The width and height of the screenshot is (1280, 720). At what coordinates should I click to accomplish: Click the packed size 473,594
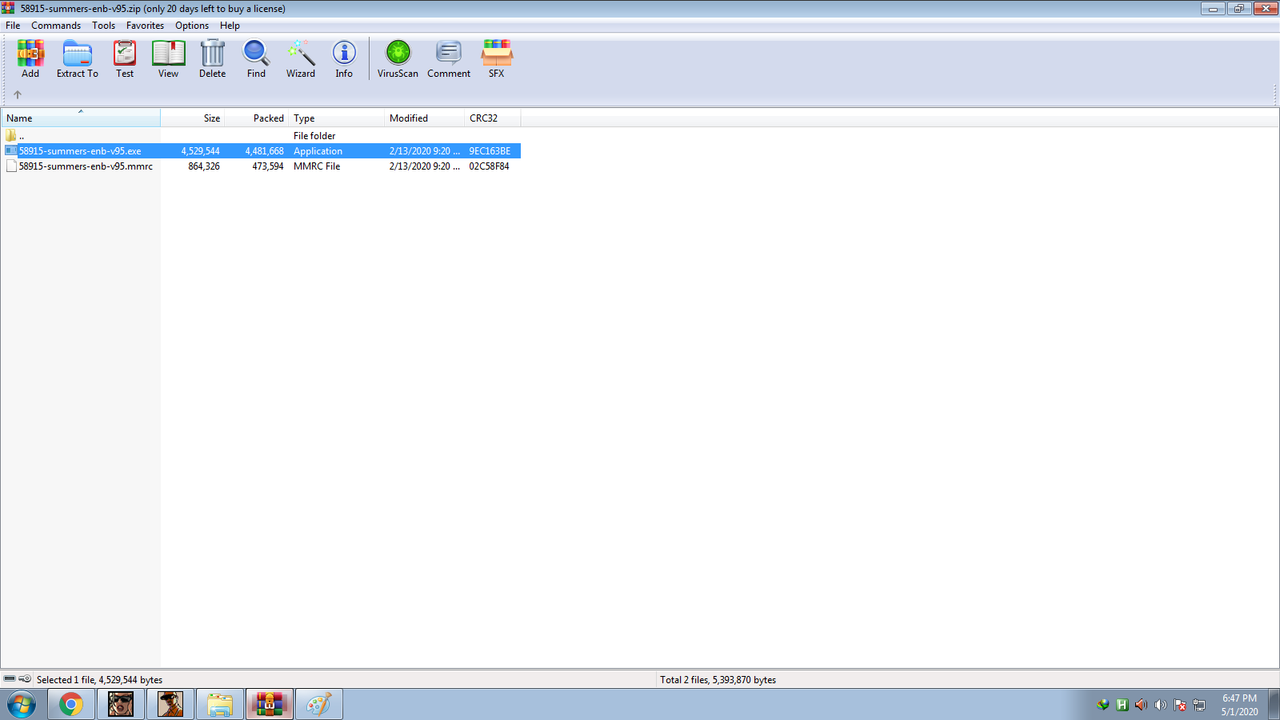268,166
